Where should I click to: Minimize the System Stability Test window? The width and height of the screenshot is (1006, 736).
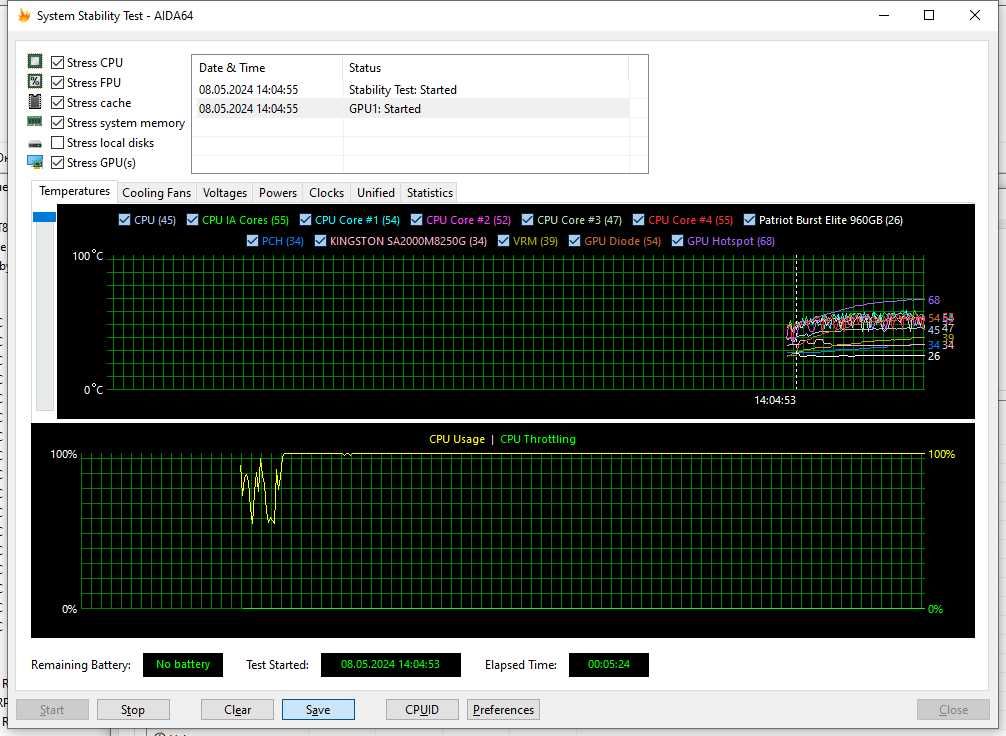tap(884, 15)
